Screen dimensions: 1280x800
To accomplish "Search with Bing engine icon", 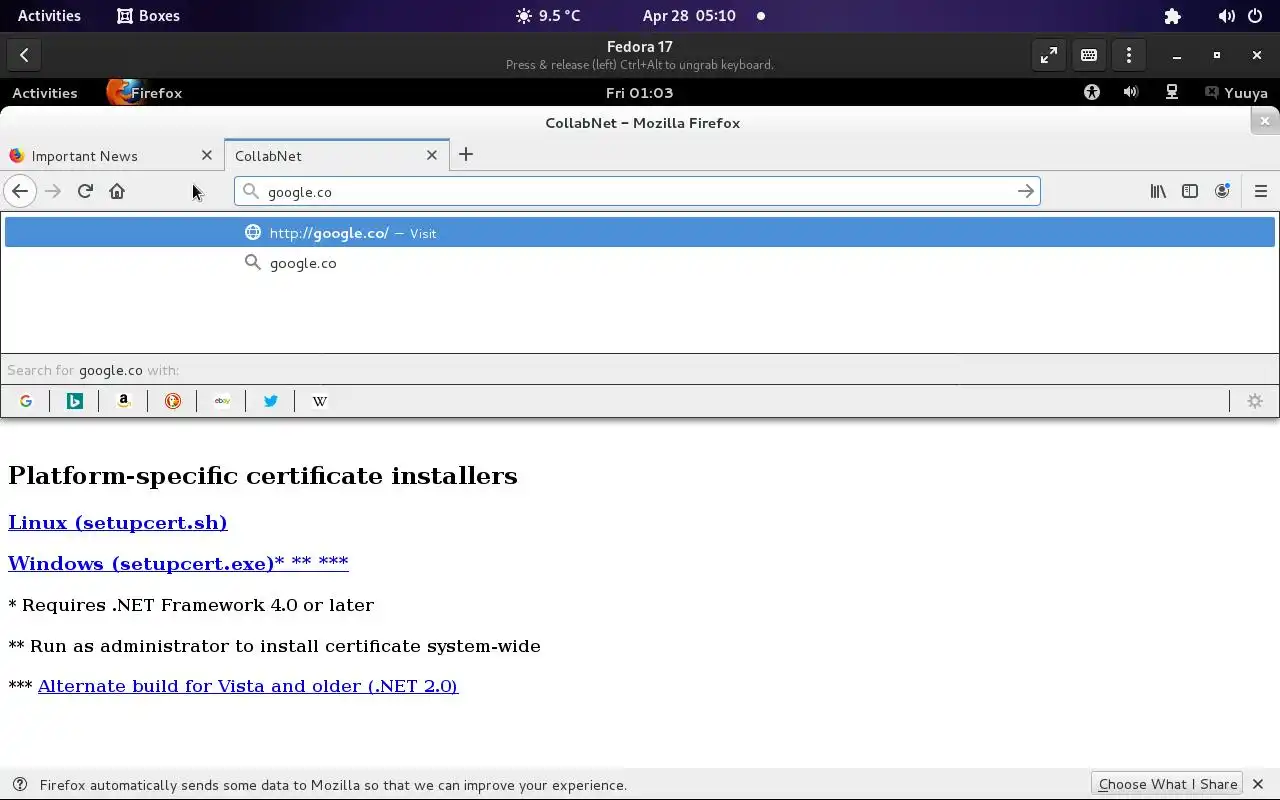I will 75,401.
